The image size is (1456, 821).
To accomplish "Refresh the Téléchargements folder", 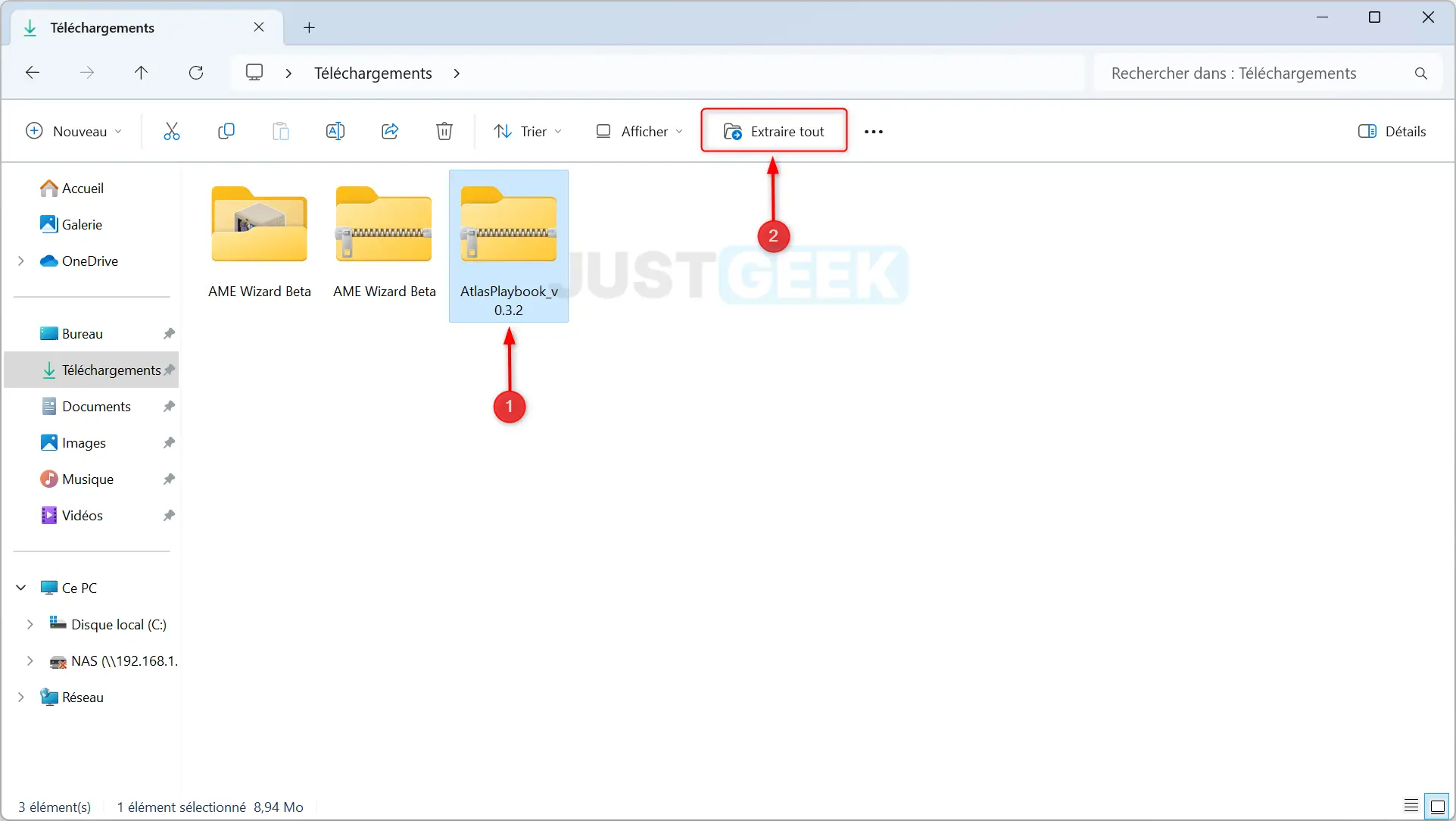I will (x=196, y=73).
